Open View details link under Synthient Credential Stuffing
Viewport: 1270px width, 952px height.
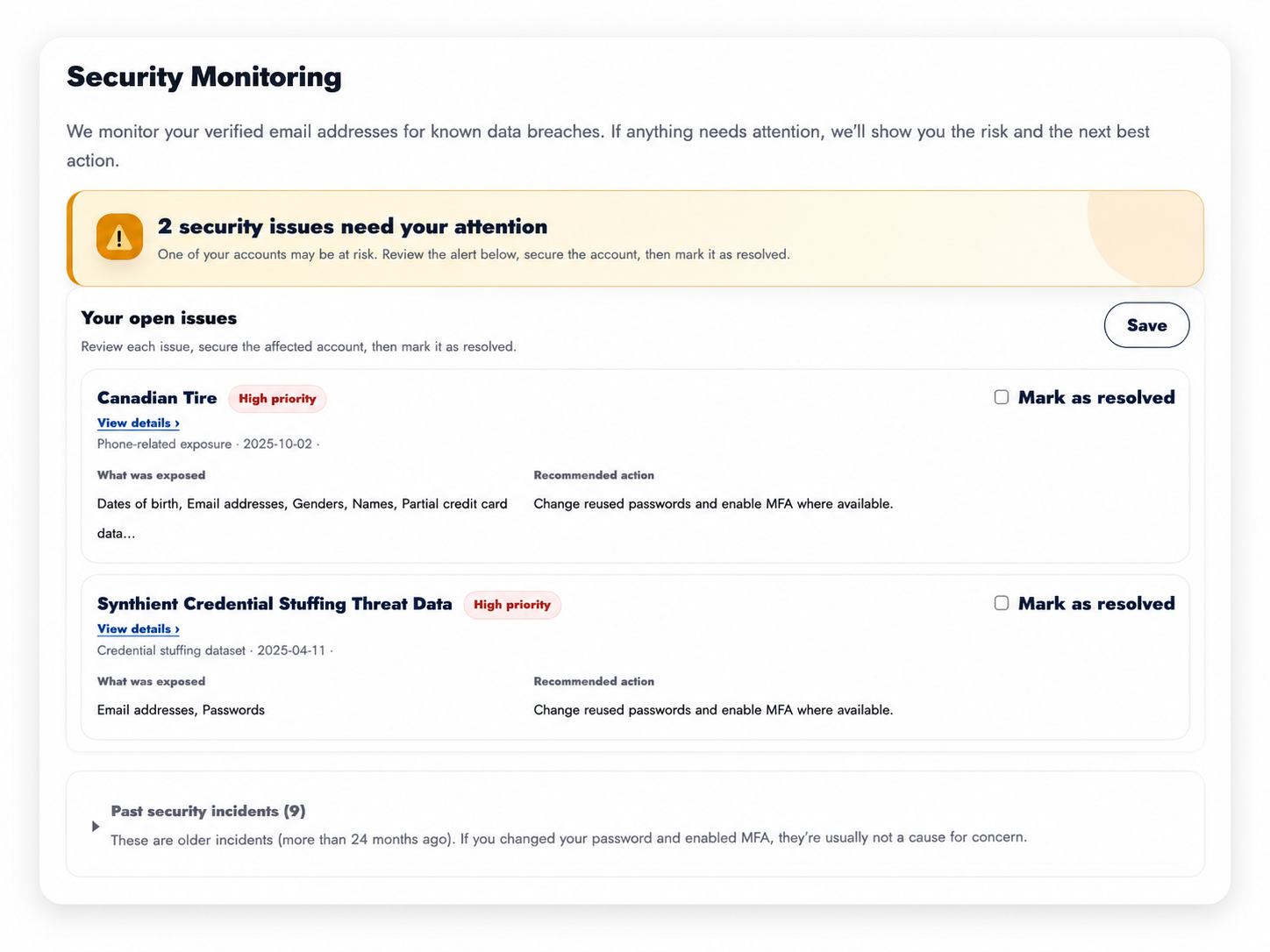pyautogui.click(x=139, y=629)
